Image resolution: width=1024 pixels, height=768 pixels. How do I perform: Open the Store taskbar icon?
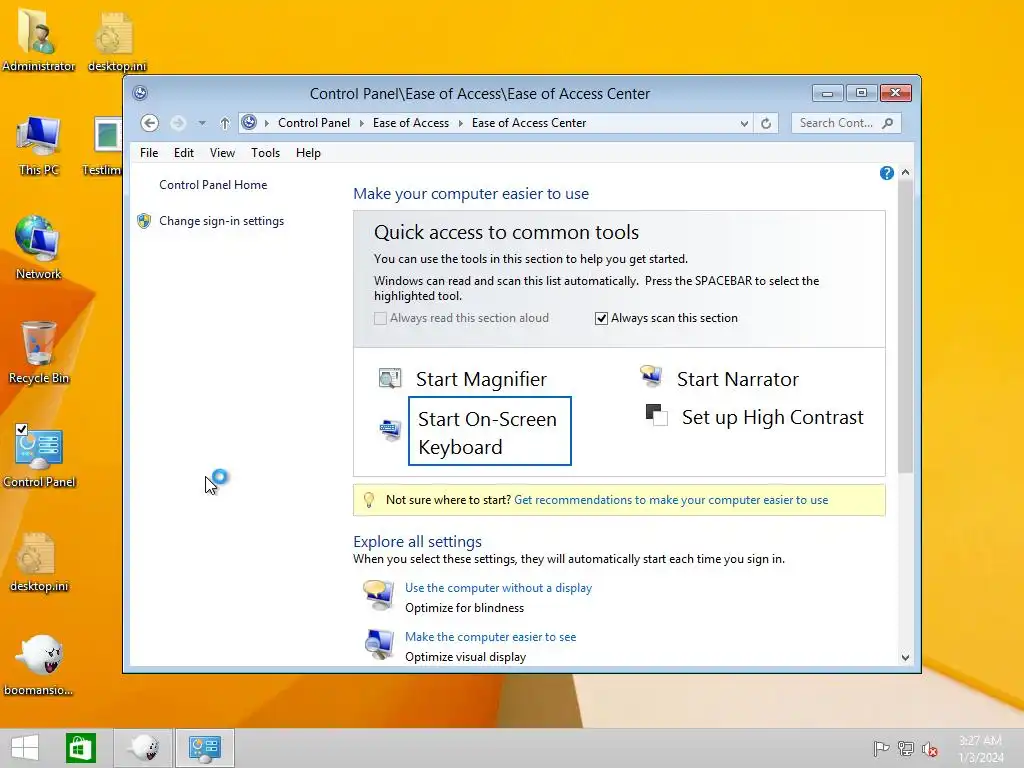80,748
